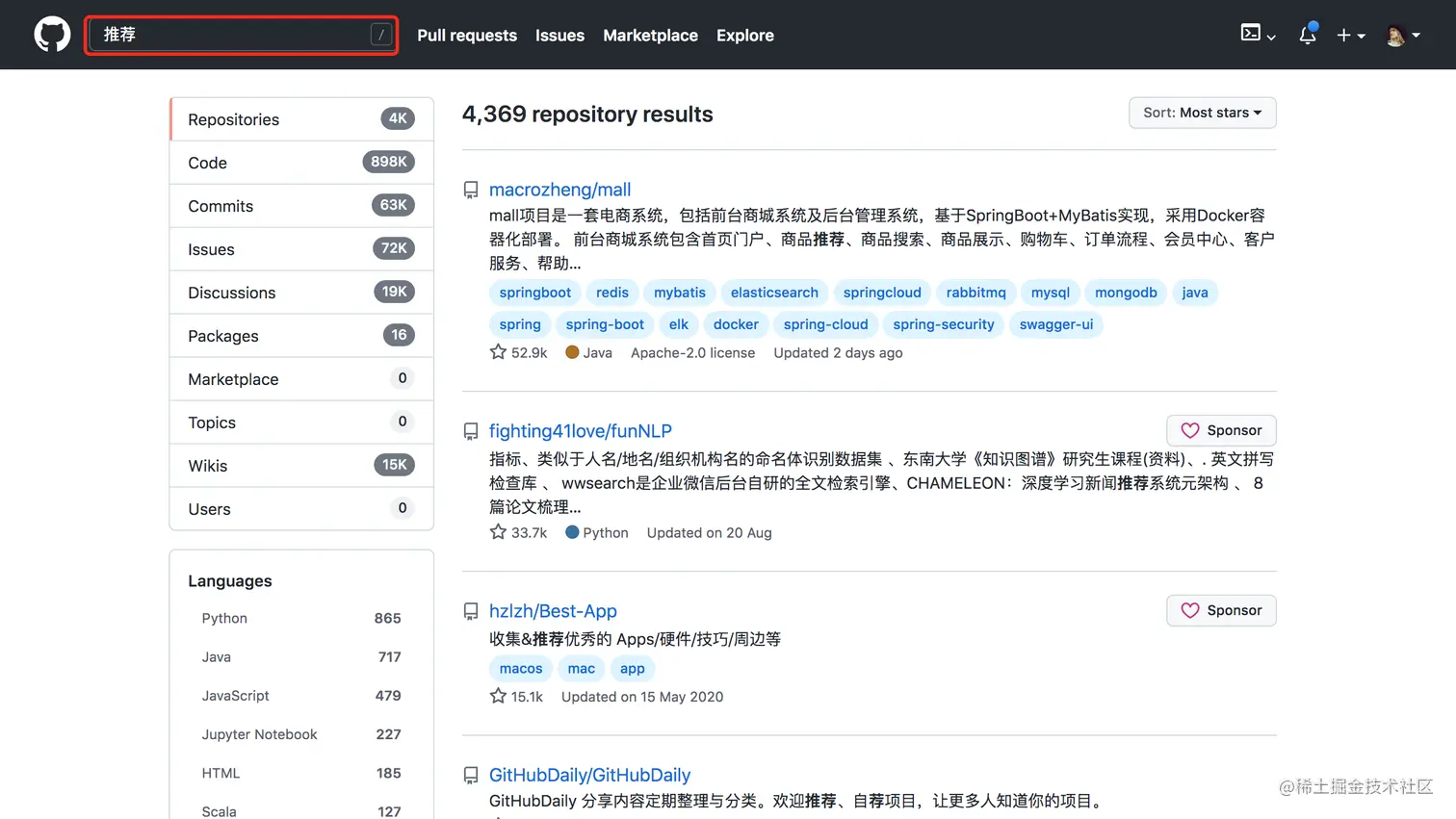
Task: Filter results by Java language
Action: click(301, 656)
